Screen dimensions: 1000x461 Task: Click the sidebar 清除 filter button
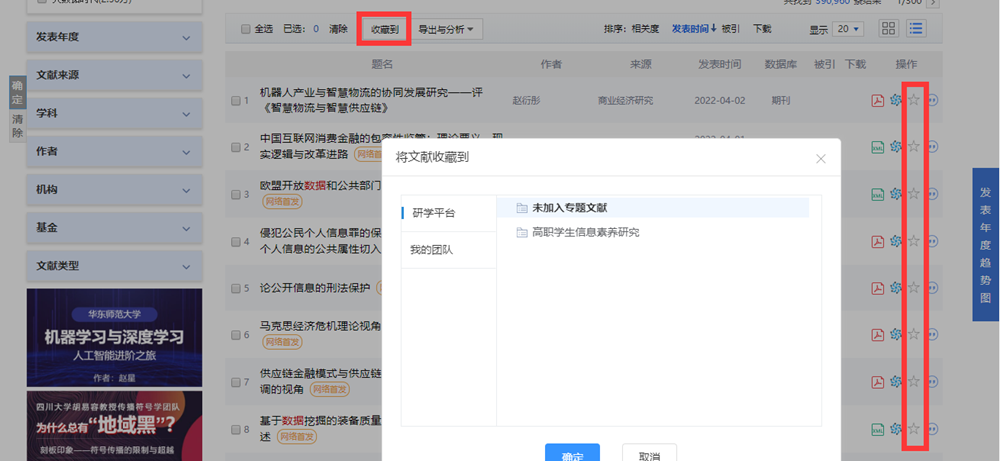tap(18, 126)
